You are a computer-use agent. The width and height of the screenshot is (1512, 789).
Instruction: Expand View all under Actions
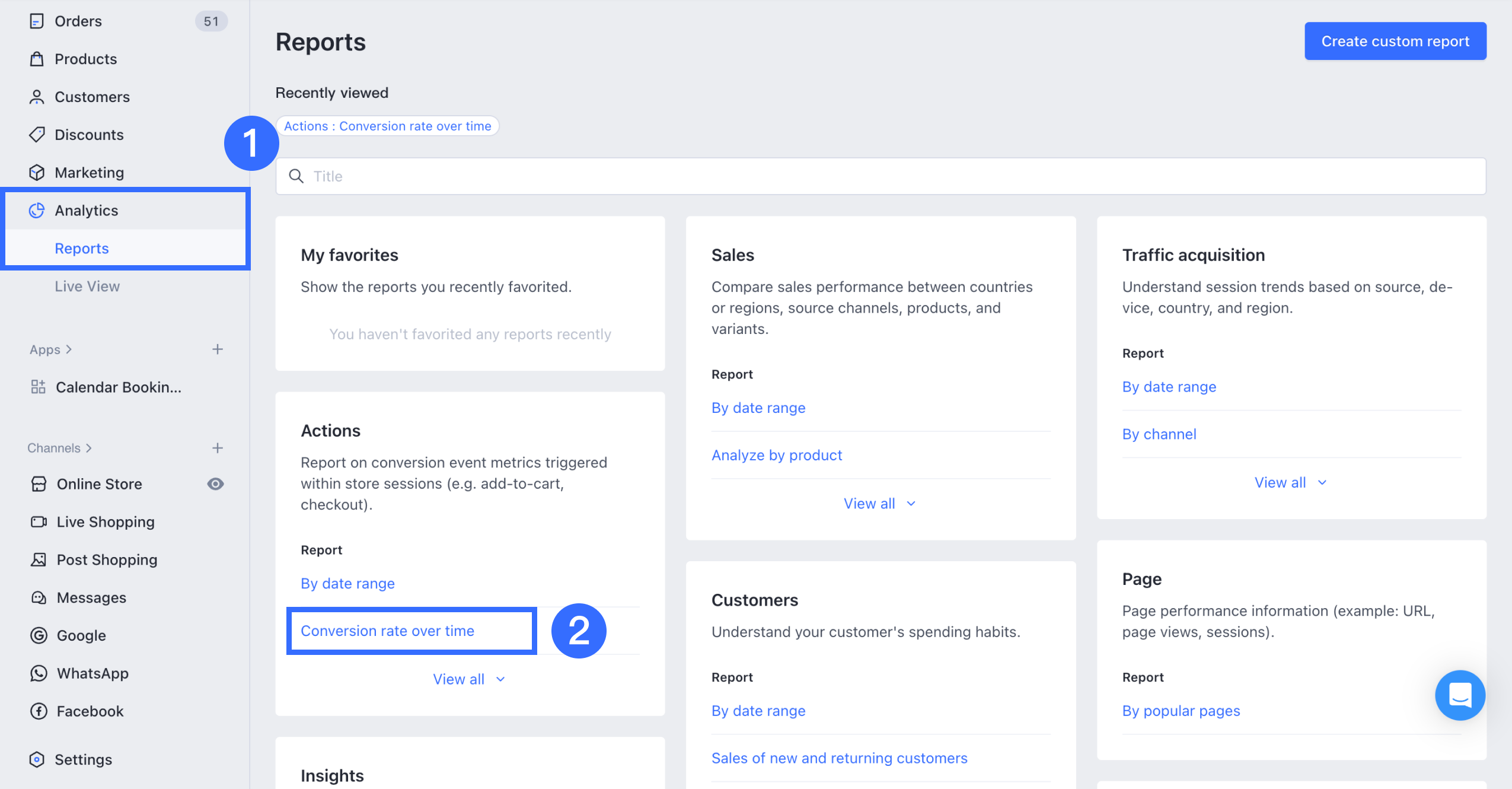pyautogui.click(x=468, y=679)
